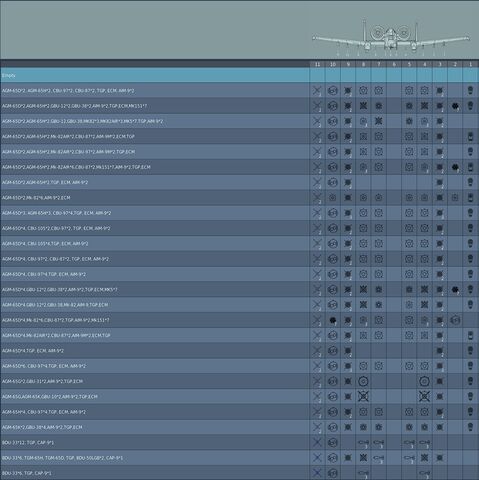
Task: Click the pylon 10 rocket icon in the AGM-65D*4, Mk-82*6 row
Action: (x=332, y=320)
